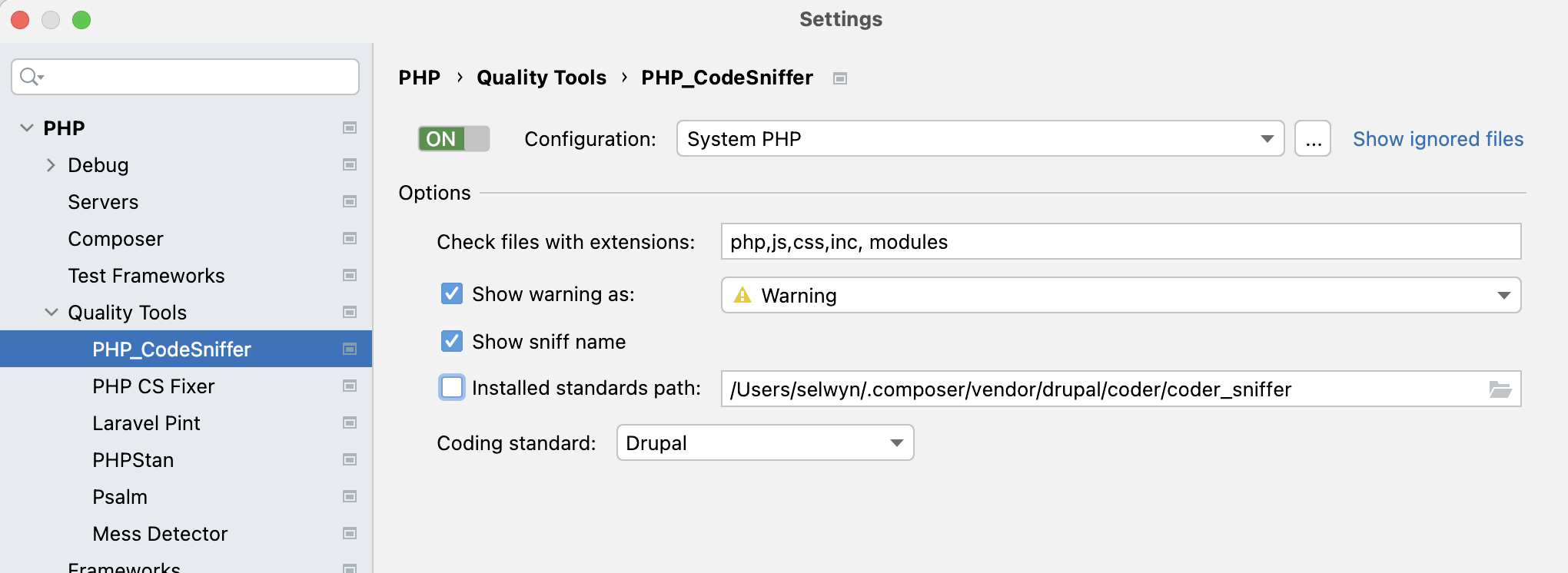Click the project-level icon on Mess Detector row
Image resolution: width=1568 pixels, height=573 pixels.
pyautogui.click(x=350, y=533)
